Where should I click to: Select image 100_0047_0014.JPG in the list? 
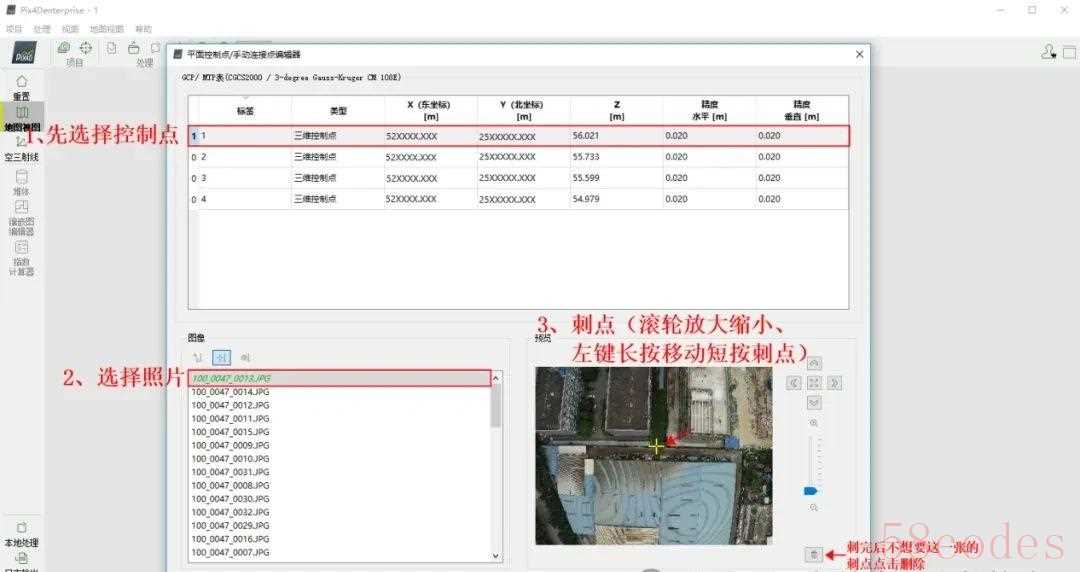339,392
